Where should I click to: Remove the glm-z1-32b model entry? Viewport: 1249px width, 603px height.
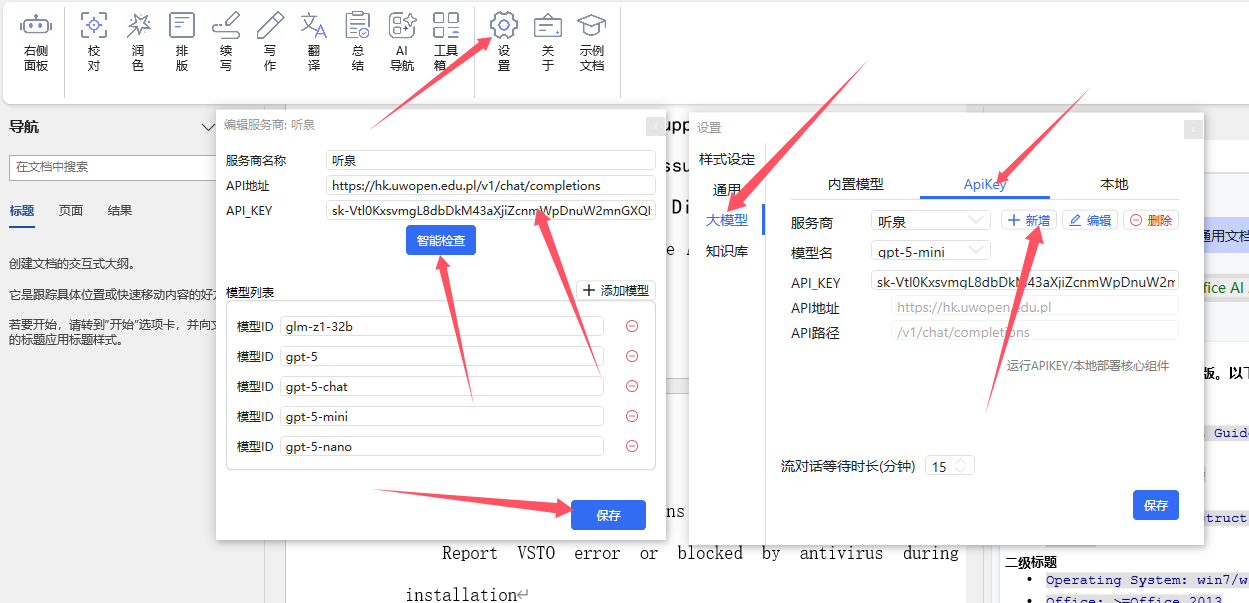pos(632,326)
